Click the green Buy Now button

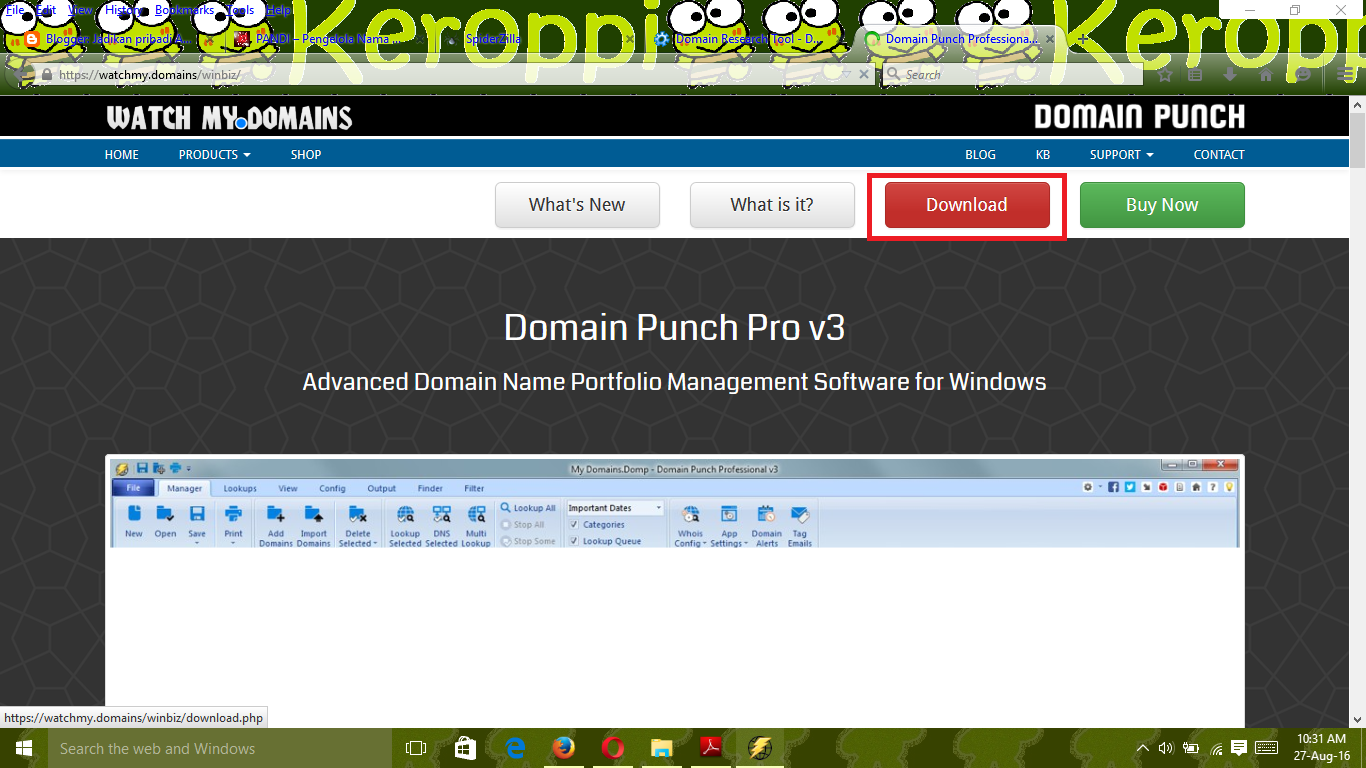[1162, 204]
